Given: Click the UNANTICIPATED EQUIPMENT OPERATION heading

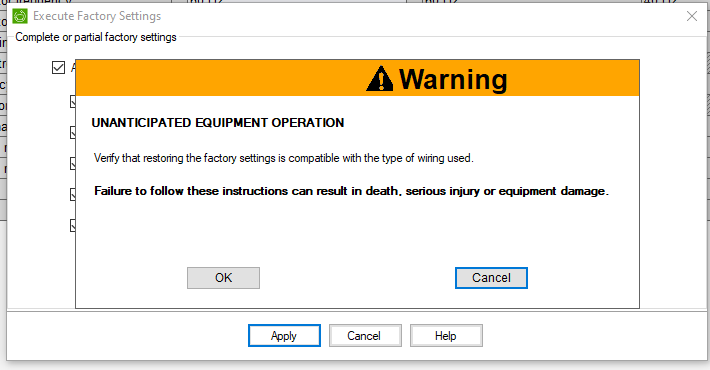Looking at the screenshot, I should click(218, 123).
